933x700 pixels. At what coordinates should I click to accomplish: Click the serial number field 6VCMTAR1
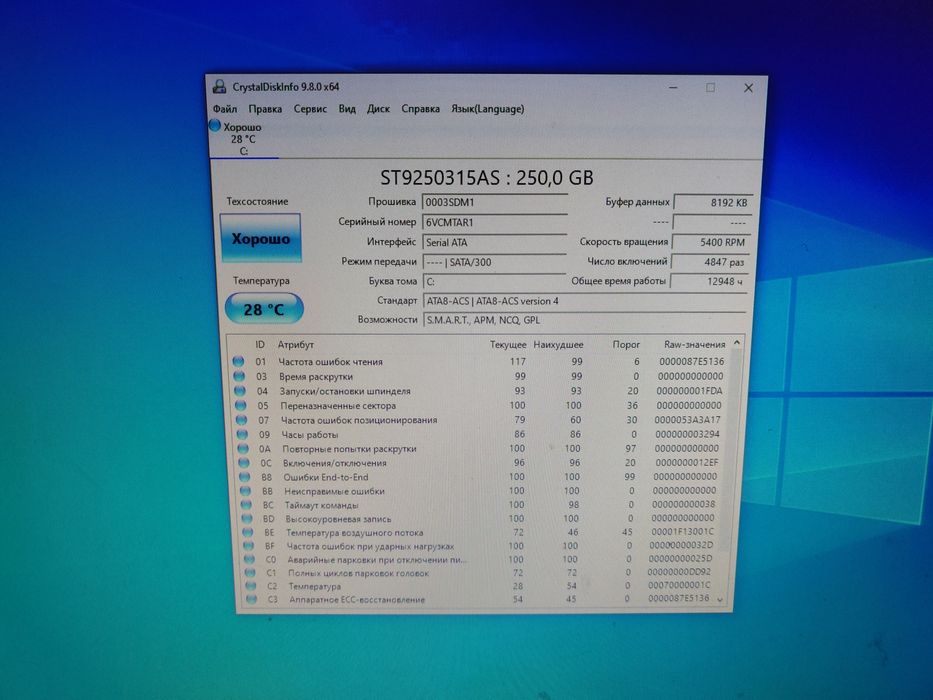(x=494, y=222)
